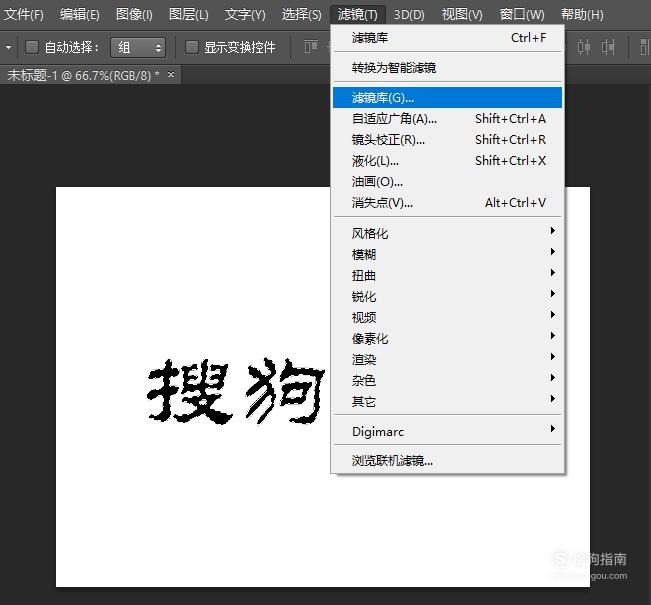Click the align top edges icon
This screenshot has height=605, width=651.
tap(311, 47)
